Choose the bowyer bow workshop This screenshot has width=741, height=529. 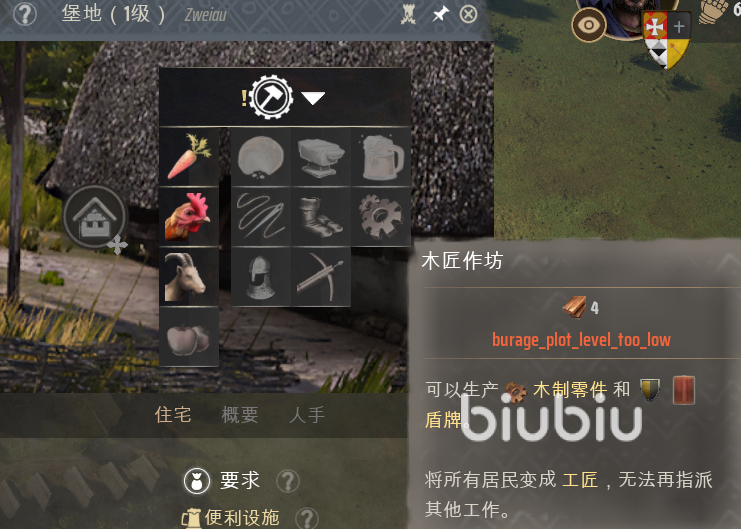point(321,277)
